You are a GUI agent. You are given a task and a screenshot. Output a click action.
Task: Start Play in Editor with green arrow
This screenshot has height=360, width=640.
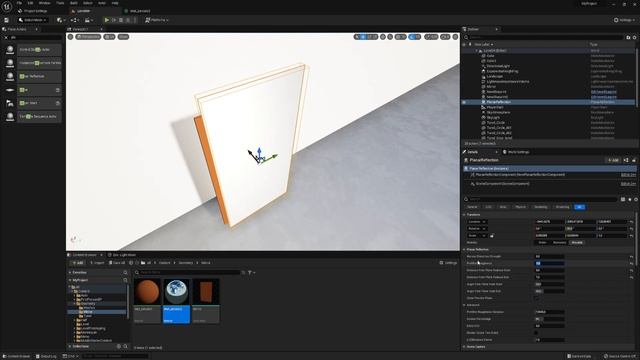(107, 20)
